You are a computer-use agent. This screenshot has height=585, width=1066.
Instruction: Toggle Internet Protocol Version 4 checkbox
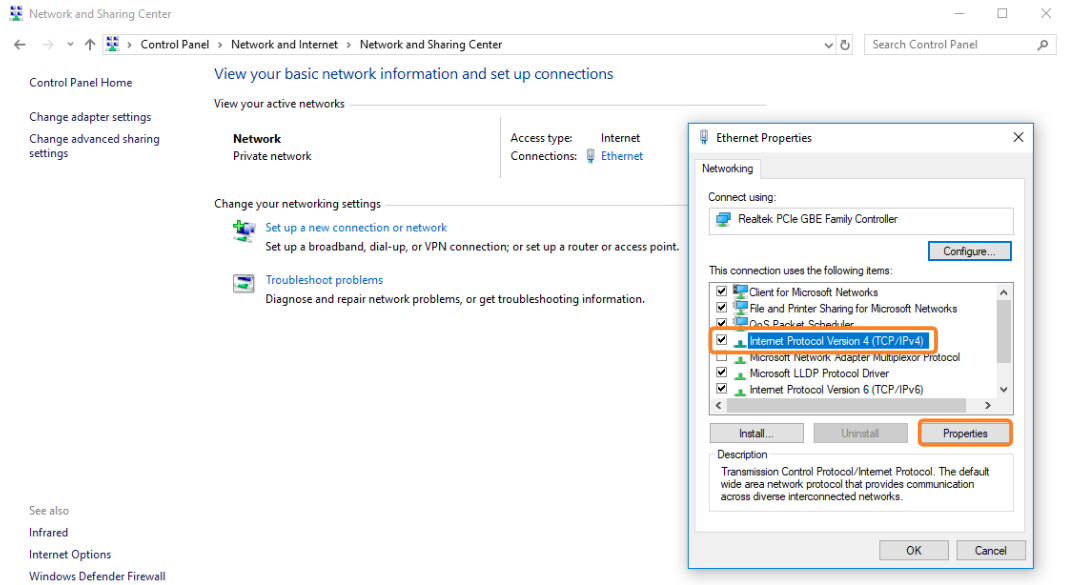(x=721, y=339)
